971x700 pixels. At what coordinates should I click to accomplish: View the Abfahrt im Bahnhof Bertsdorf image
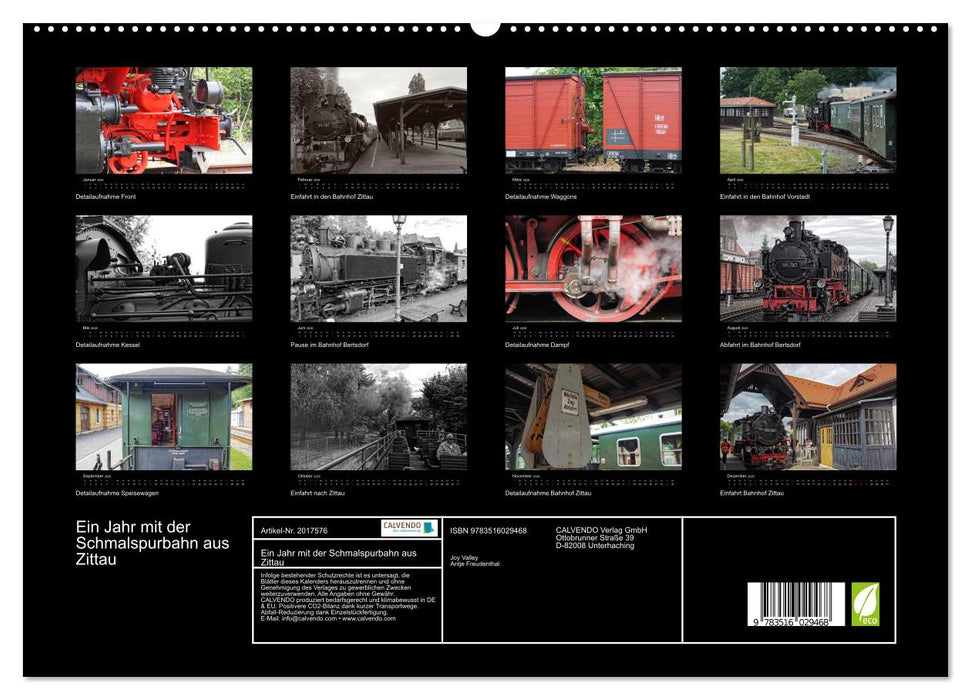click(x=810, y=268)
